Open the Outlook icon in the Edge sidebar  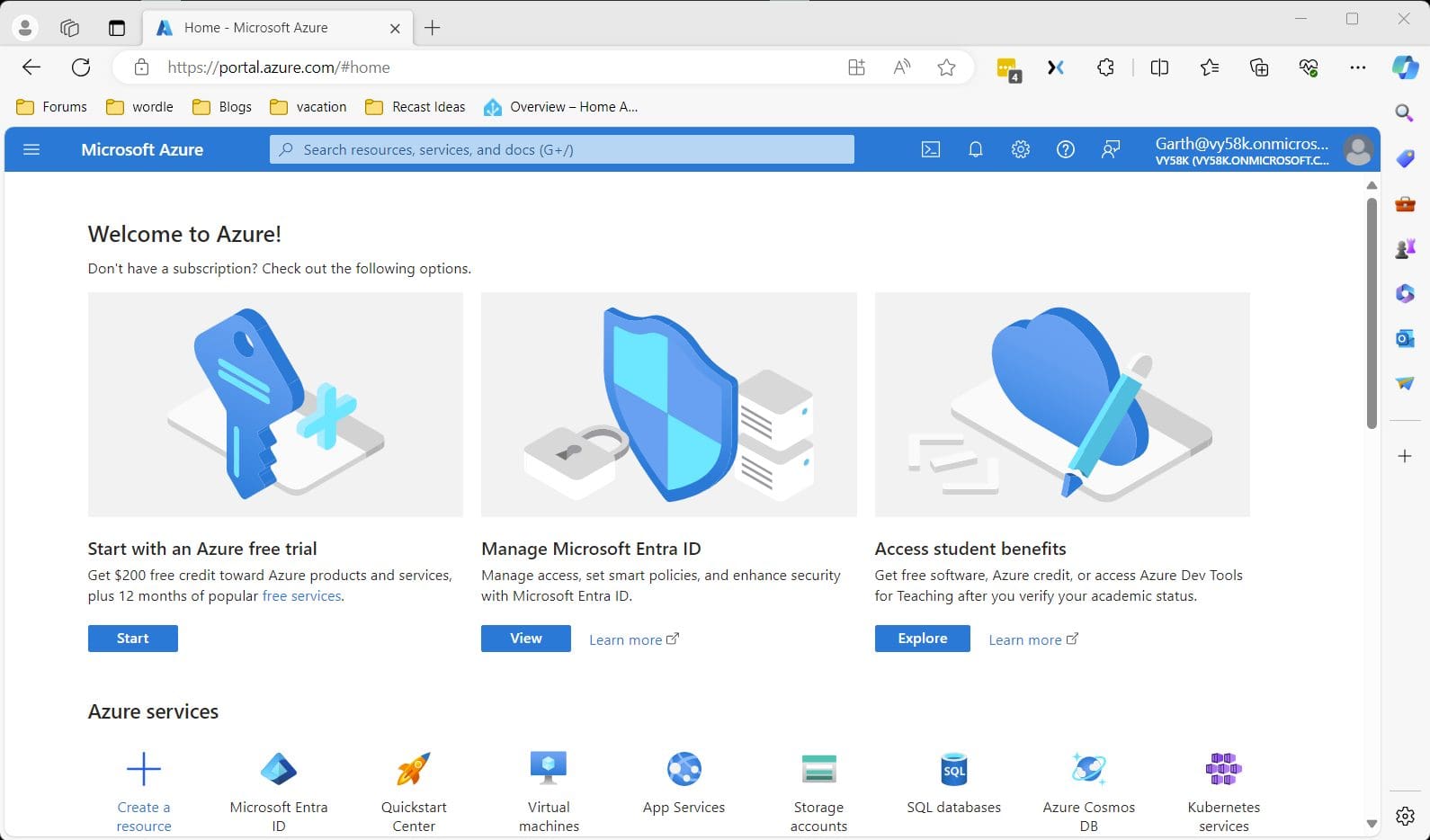(x=1405, y=338)
